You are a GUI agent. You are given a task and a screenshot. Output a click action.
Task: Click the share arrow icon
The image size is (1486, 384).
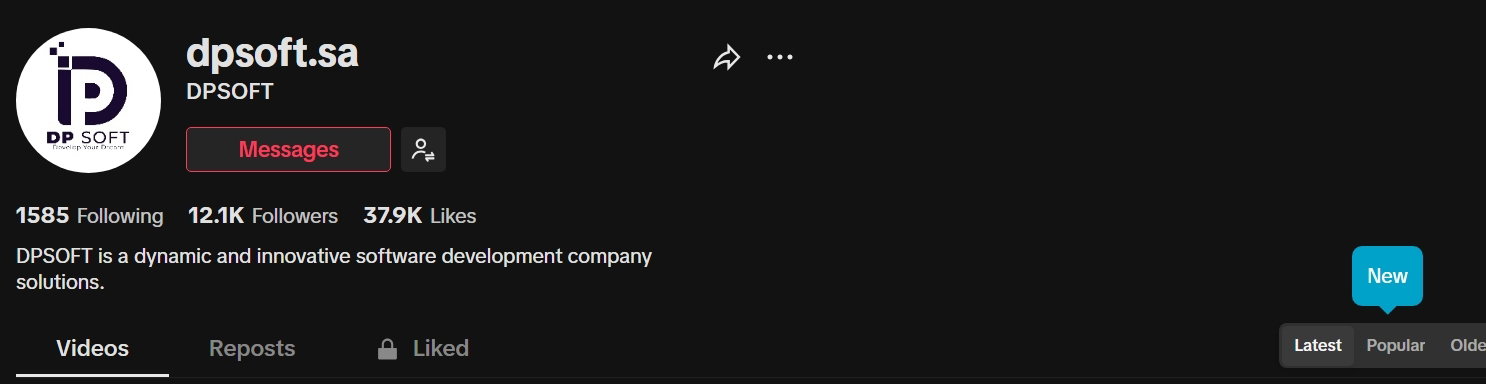coord(726,58)
